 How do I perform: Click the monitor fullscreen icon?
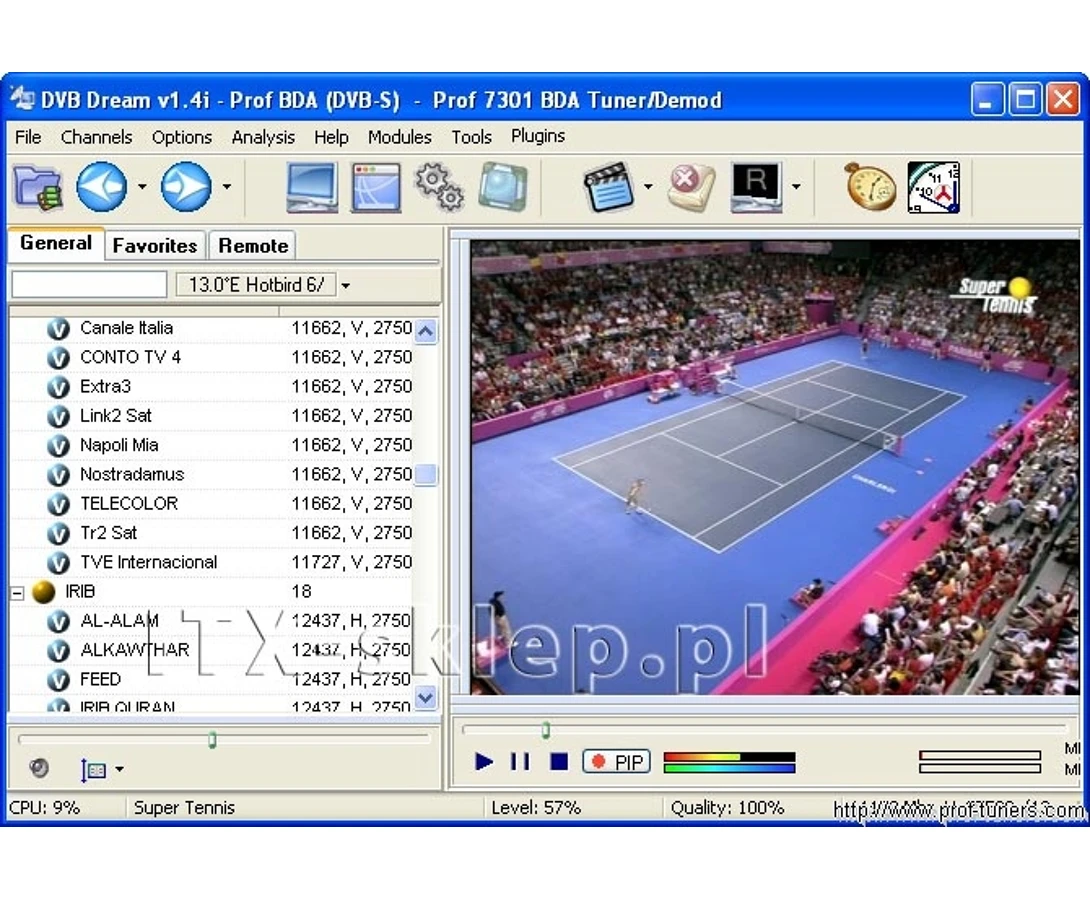pos(312,186)
